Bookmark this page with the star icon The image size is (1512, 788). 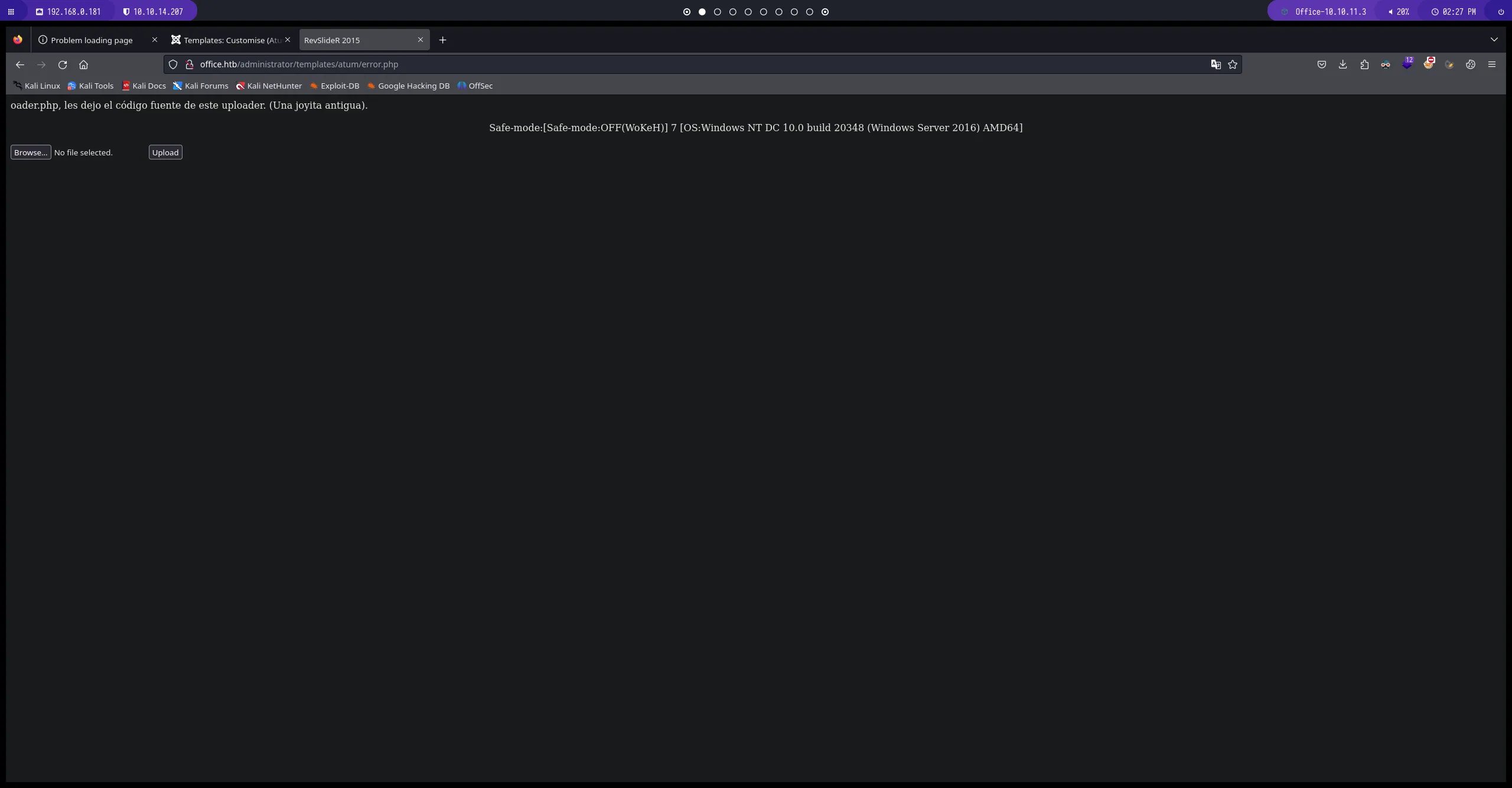click(x=1233, y=64)
